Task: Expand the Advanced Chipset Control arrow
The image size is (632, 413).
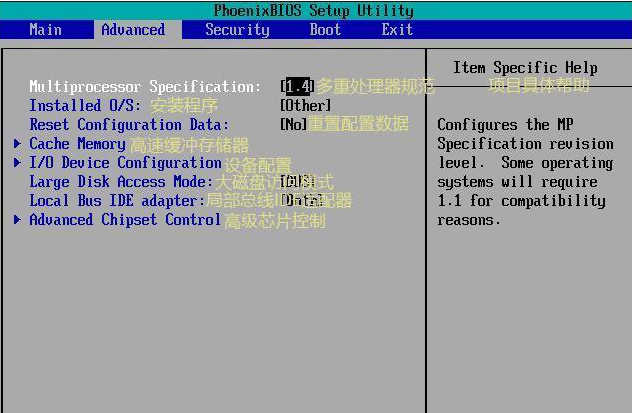Action: pos(18,220)
